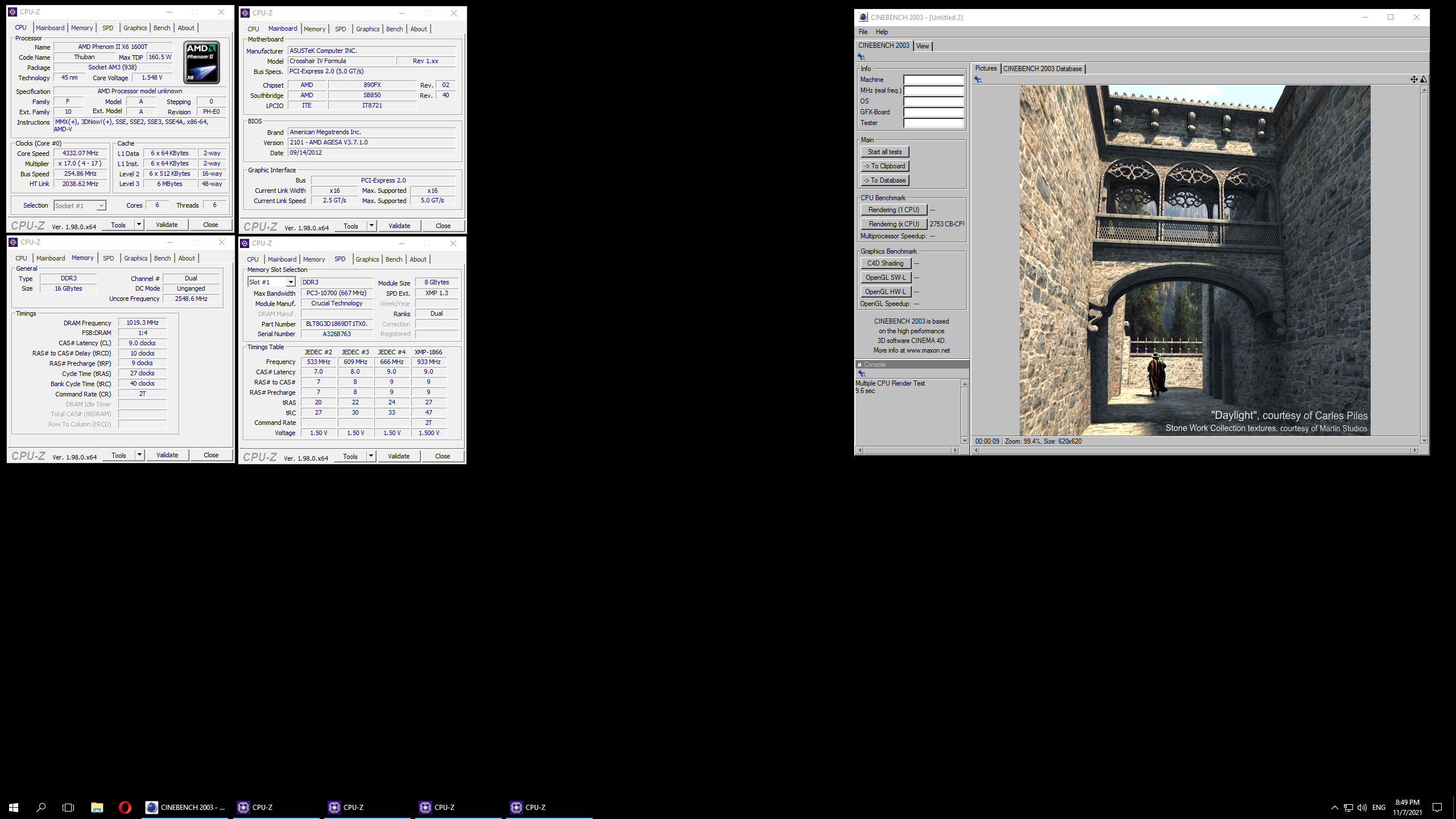The image size is (1456, 819).
Task: Click the OS input field in Info
Action: tap(933, 102)
